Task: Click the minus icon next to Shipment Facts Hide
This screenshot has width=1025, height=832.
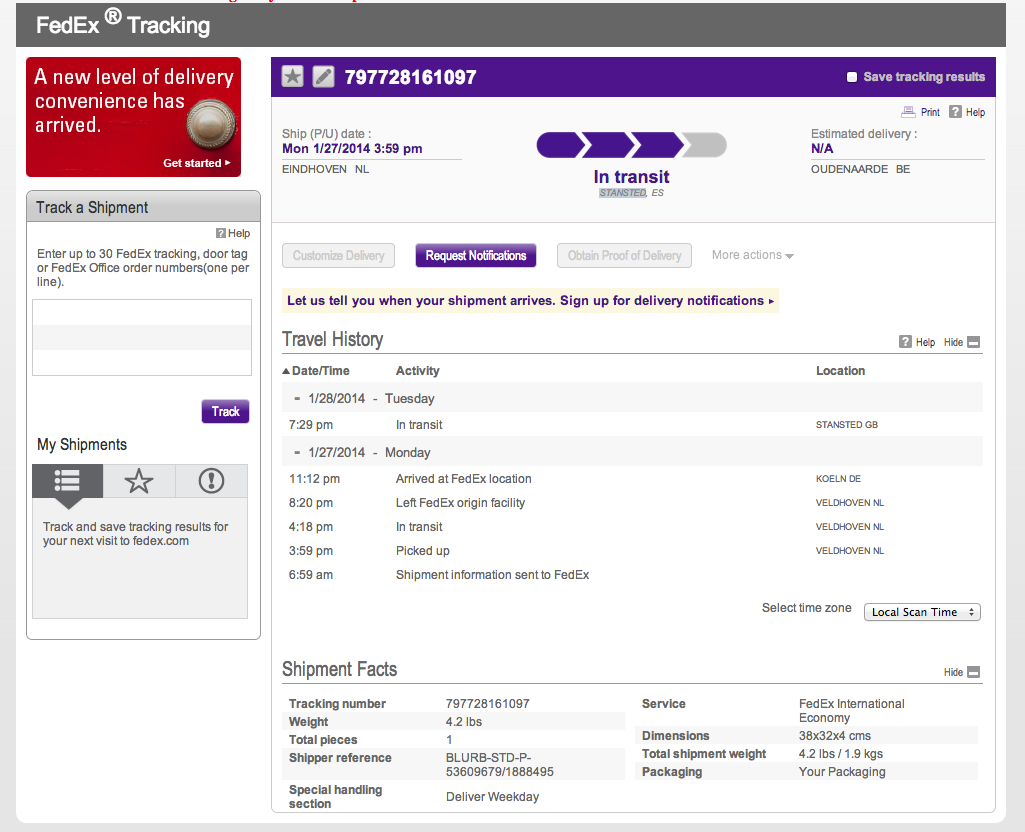Action: [973, 672]
